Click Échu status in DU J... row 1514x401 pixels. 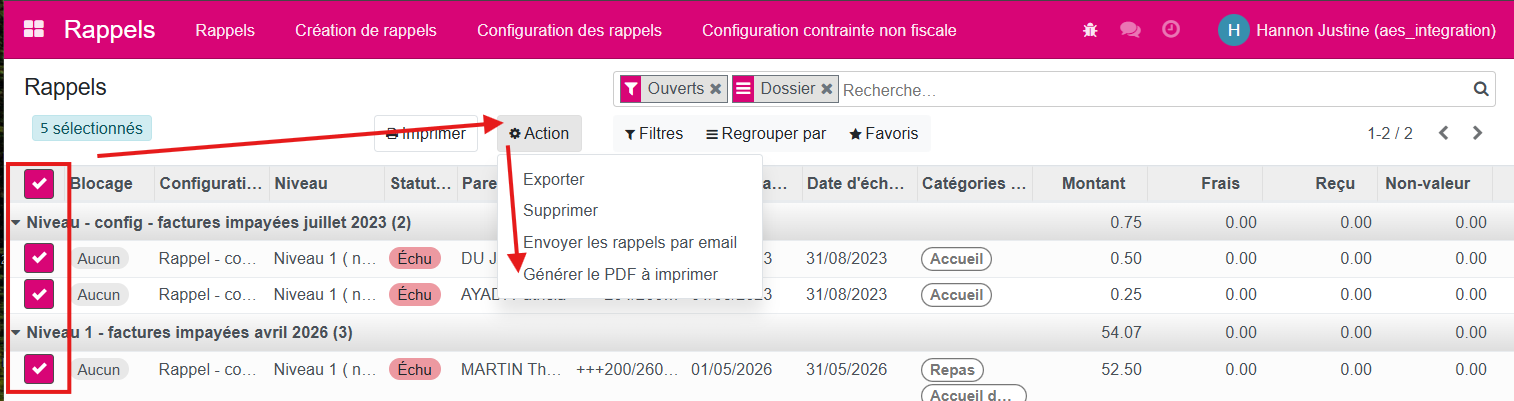[x=415, y=259]
